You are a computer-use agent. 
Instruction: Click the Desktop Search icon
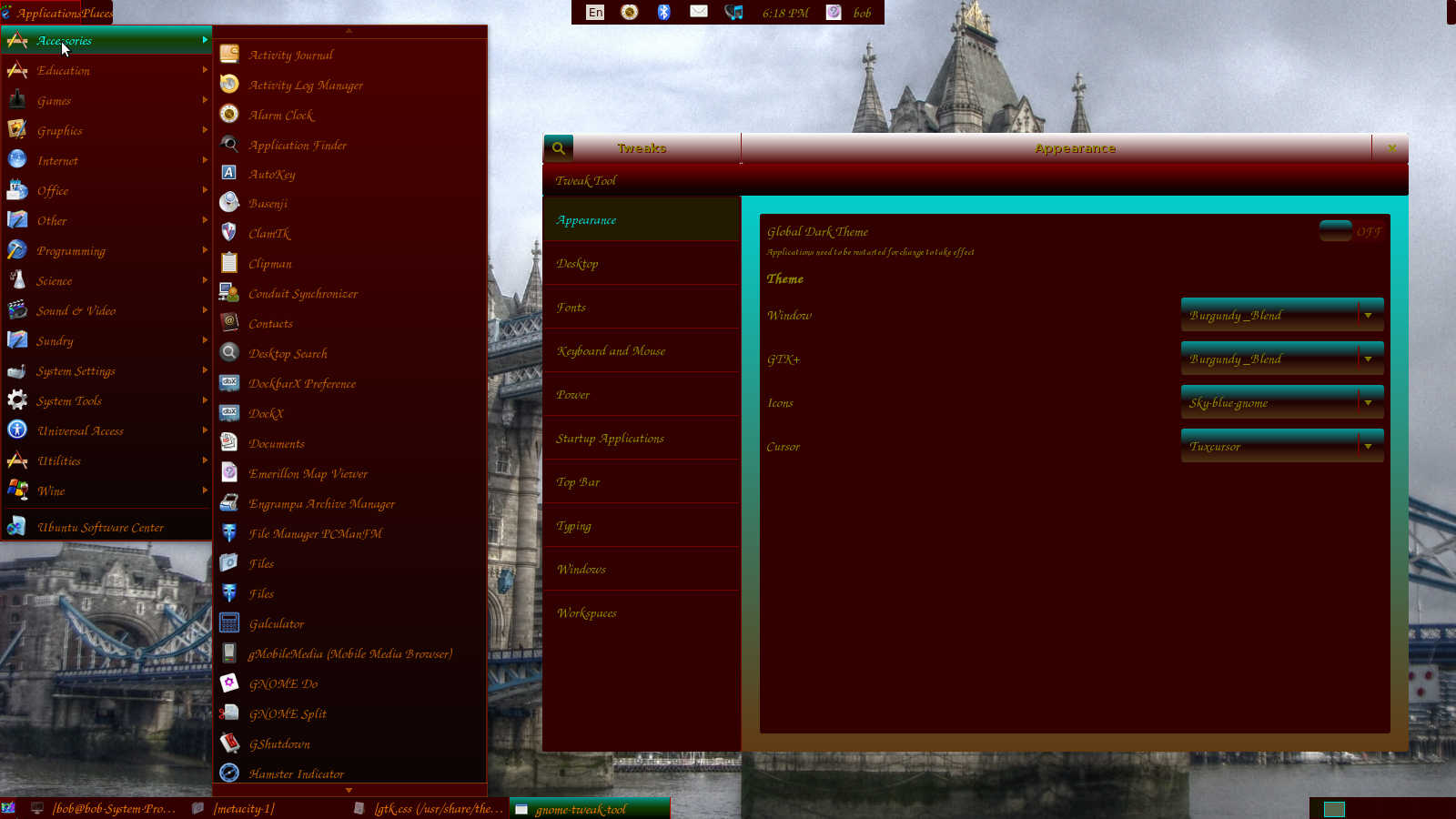[229, 352]
